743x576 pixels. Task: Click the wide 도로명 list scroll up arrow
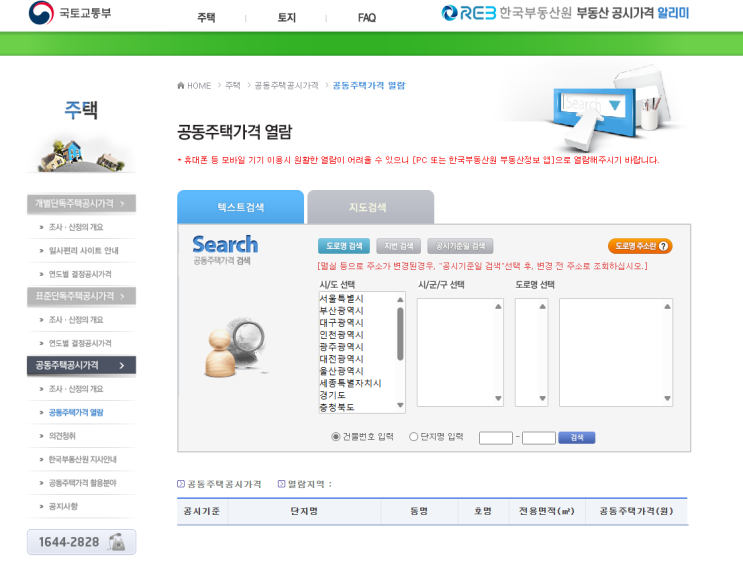[667, 306]
